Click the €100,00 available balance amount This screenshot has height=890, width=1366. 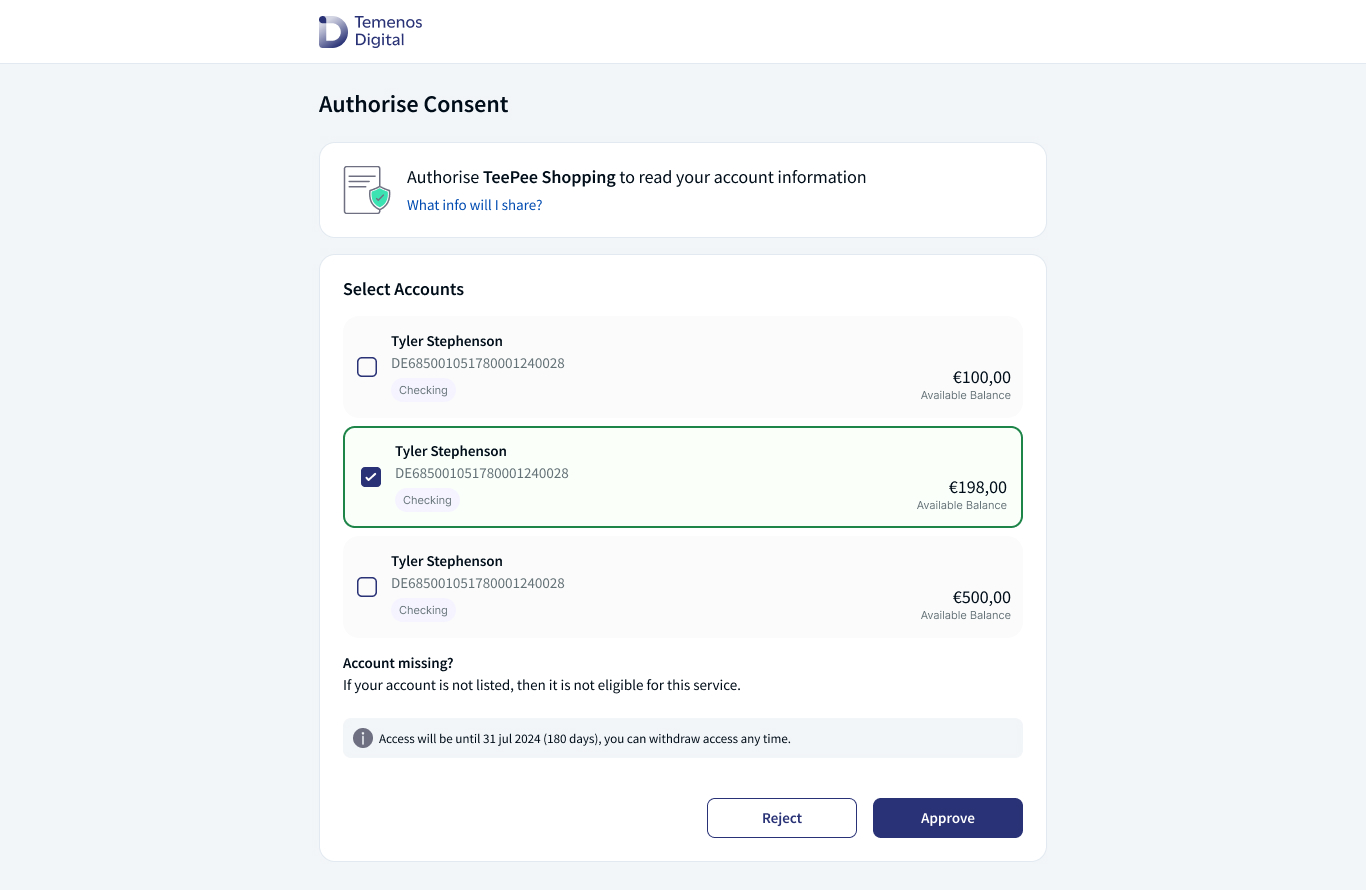[981, 377]
